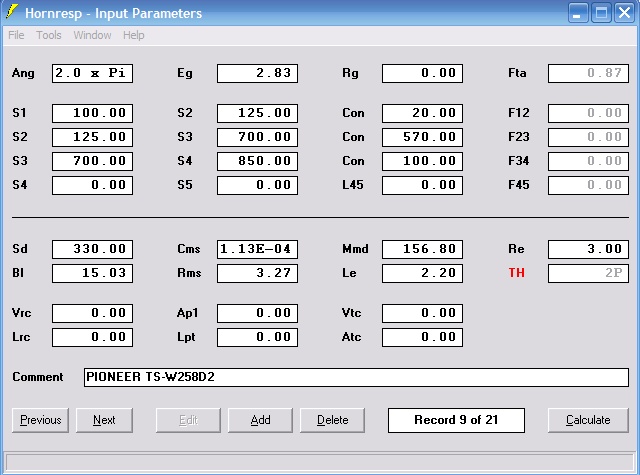Click the Vtc field

coord(422,313)
